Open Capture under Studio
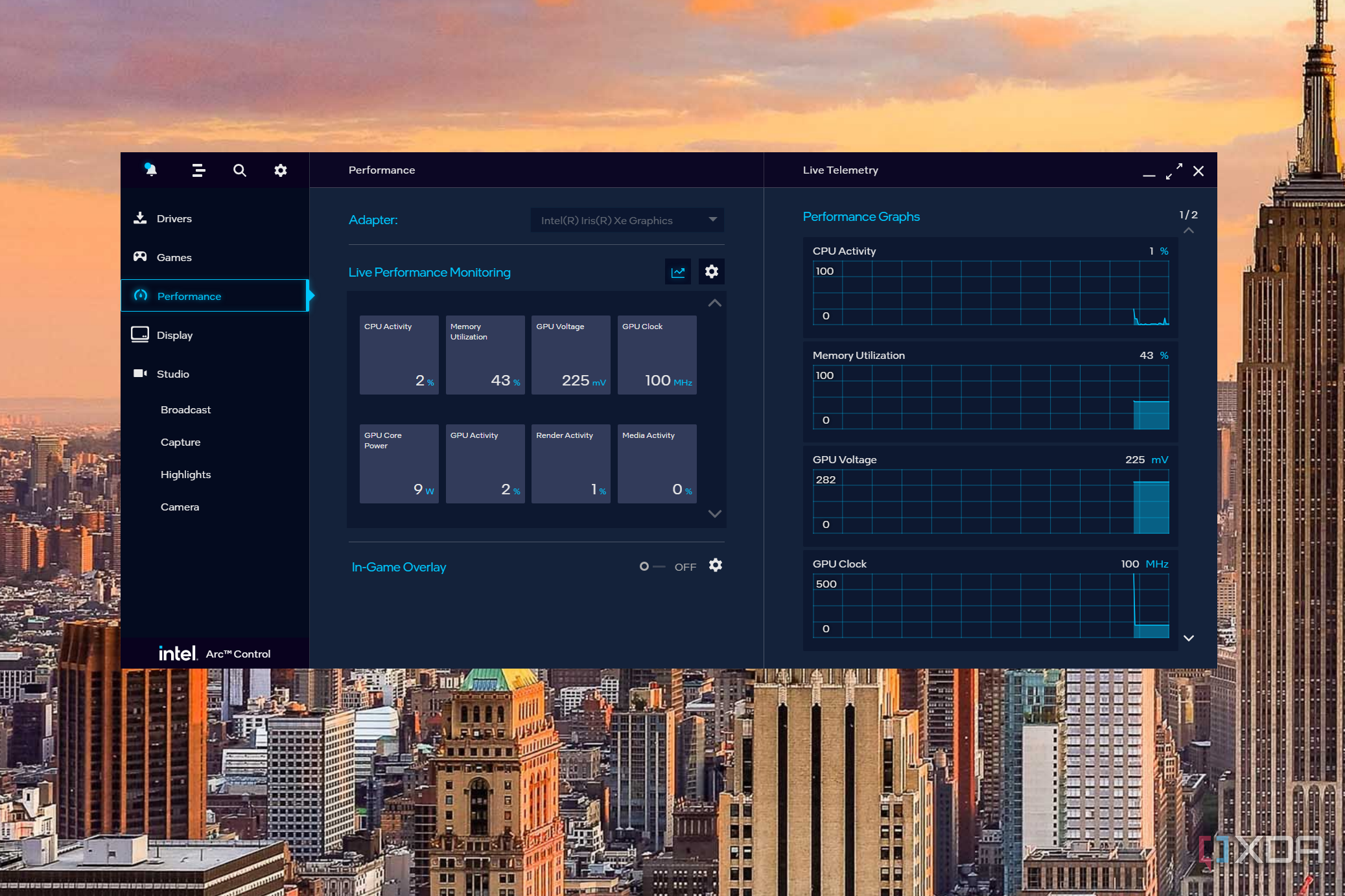This screenshot has width=1345, height=896. pyautogui.click(x=180, y=442)
